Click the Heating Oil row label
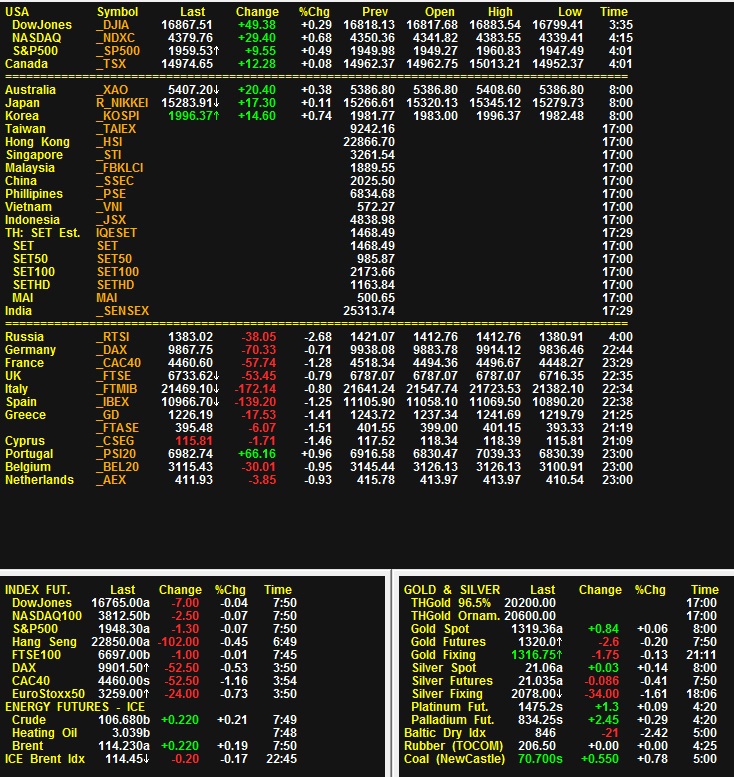 (45, 732)
